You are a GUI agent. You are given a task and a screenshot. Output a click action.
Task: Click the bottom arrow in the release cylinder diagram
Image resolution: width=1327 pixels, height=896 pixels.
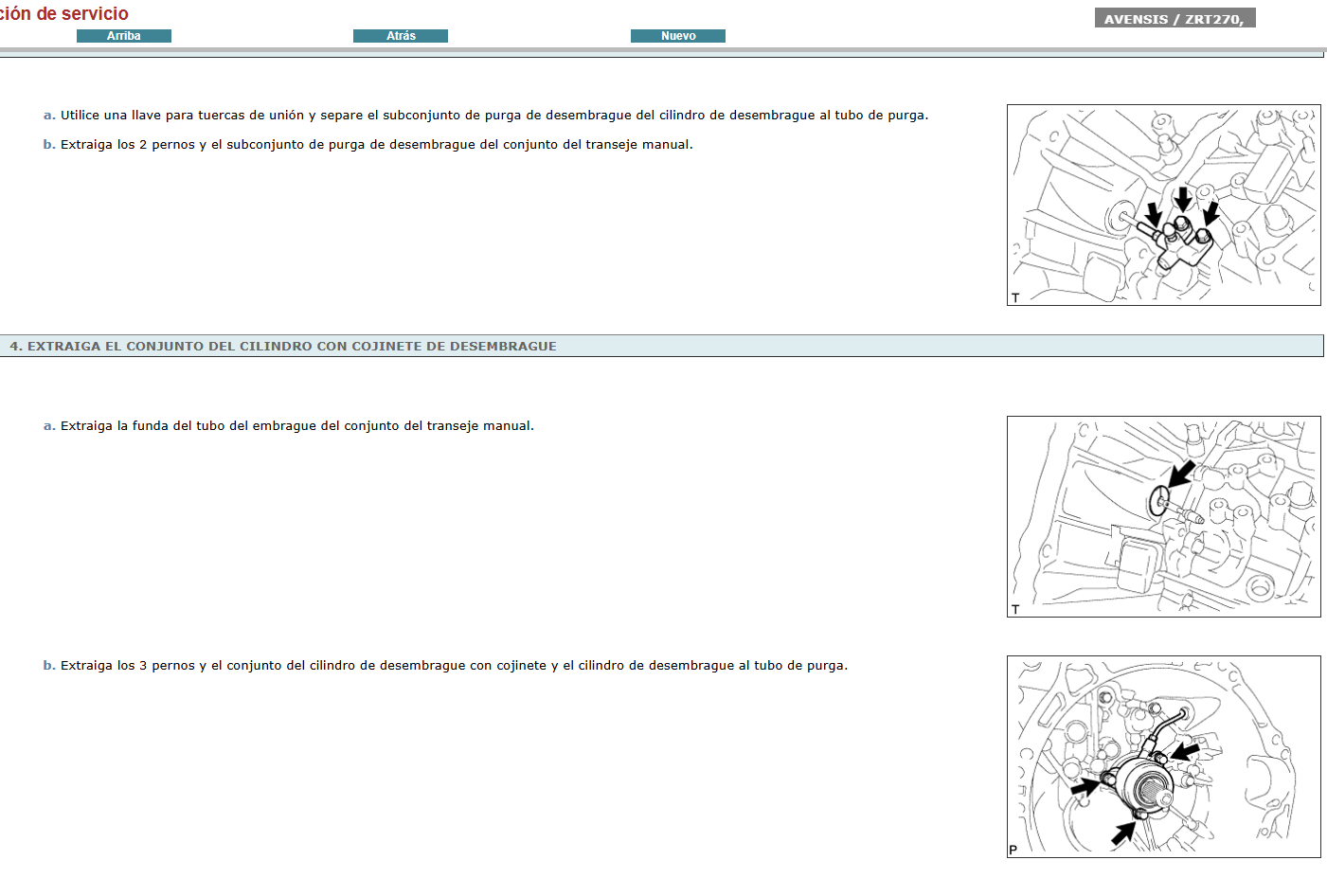click(x=1123, y=833)
